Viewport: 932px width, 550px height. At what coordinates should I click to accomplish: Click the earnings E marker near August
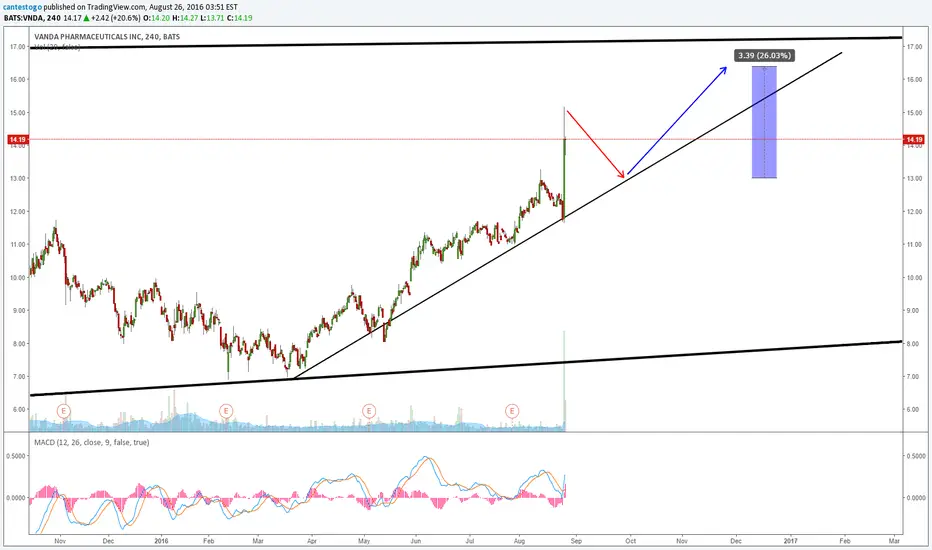coord(512,410)
